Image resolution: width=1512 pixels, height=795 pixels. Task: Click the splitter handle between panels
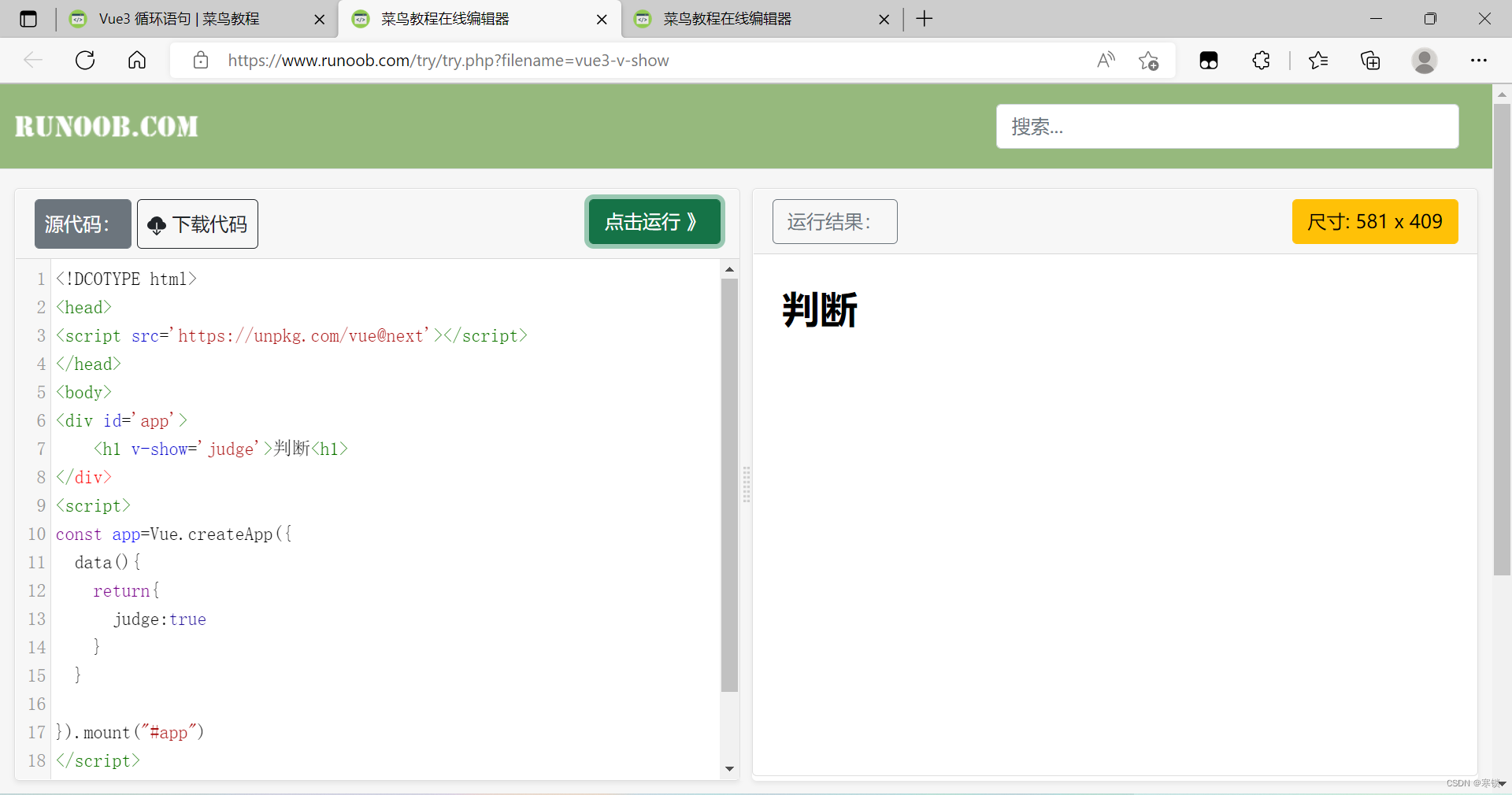click(x=747, y=484)
